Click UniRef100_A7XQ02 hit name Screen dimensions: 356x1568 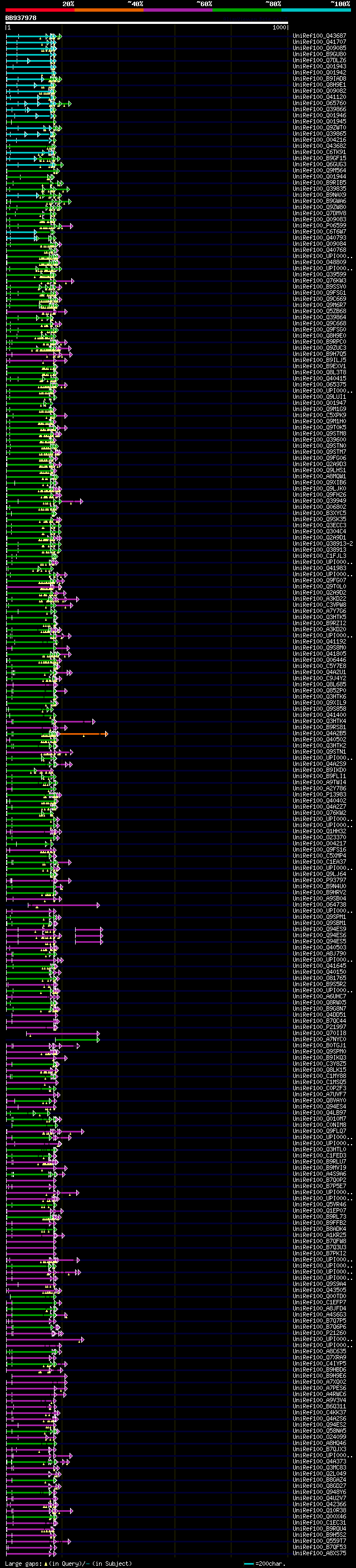(319, 1382)
